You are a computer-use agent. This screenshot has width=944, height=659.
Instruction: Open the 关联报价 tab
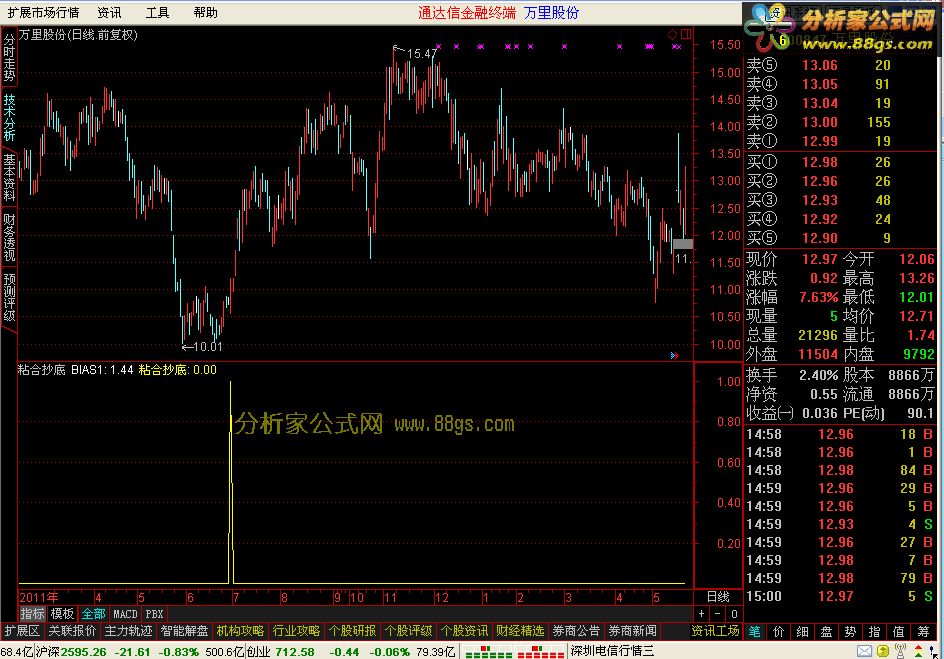click(x=72, y=631)
